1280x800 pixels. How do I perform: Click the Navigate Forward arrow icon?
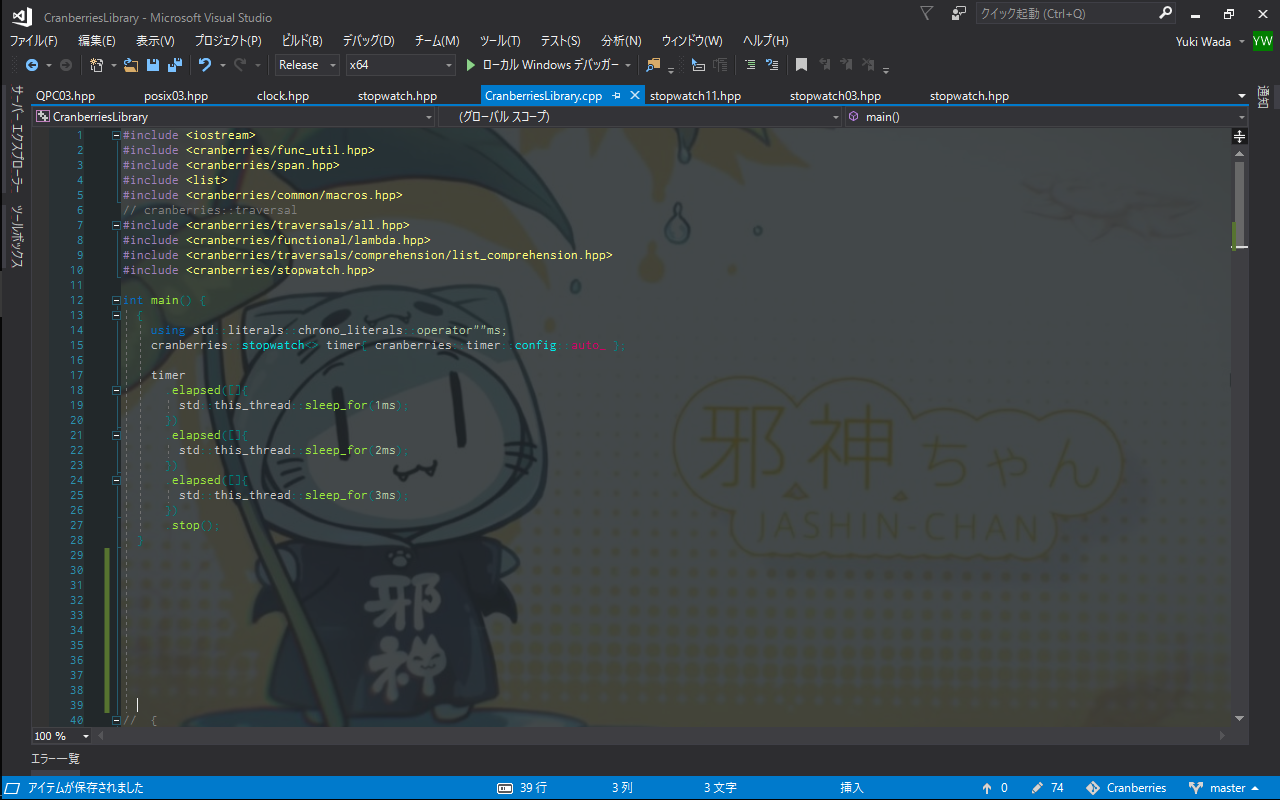pyautogui.click(x=66, y=65)
